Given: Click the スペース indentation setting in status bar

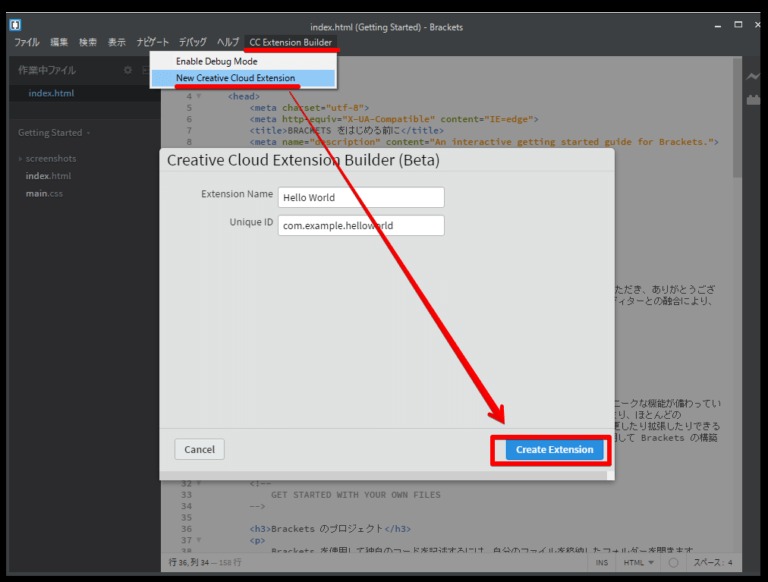Looking at the screenshot, I should (x=713, y=563).
